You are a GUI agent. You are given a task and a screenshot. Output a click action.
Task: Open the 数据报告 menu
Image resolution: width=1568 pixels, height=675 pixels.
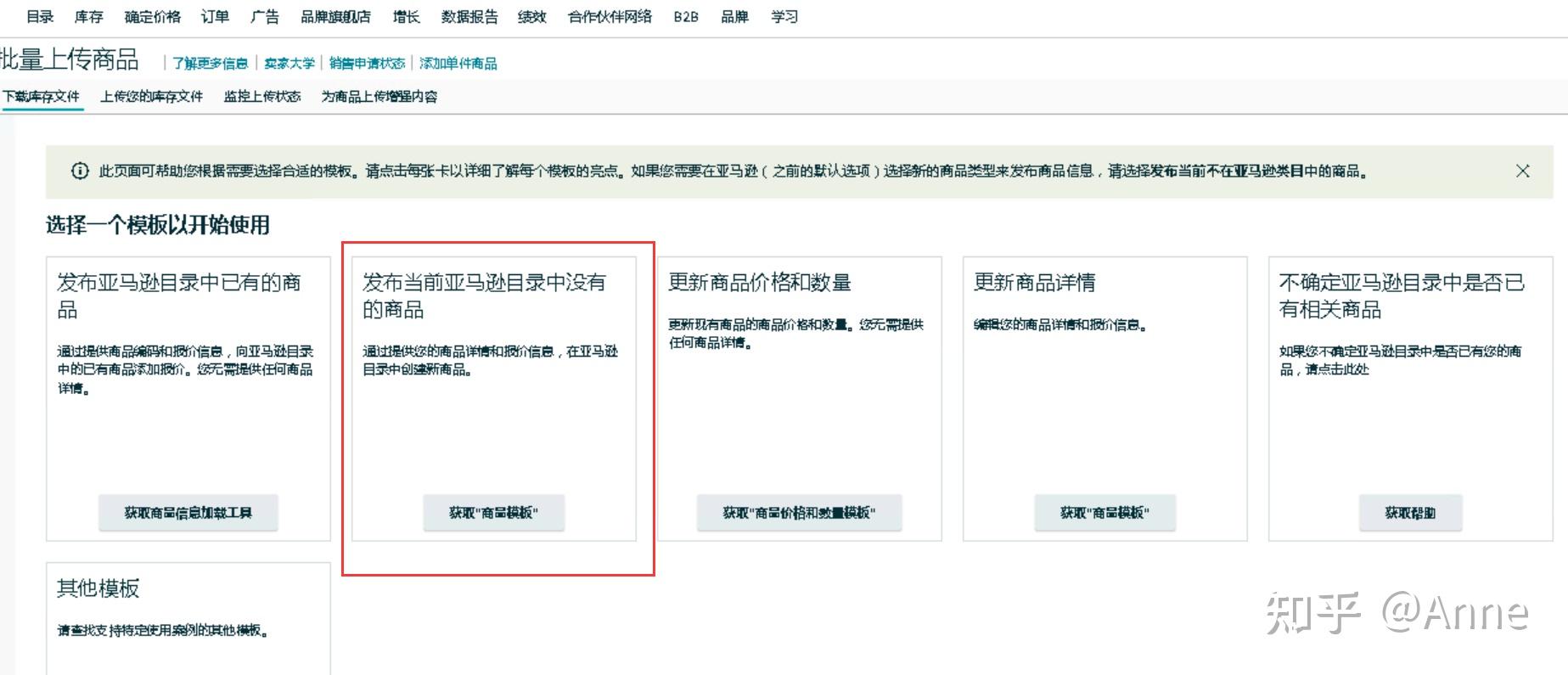pos(469,16)
